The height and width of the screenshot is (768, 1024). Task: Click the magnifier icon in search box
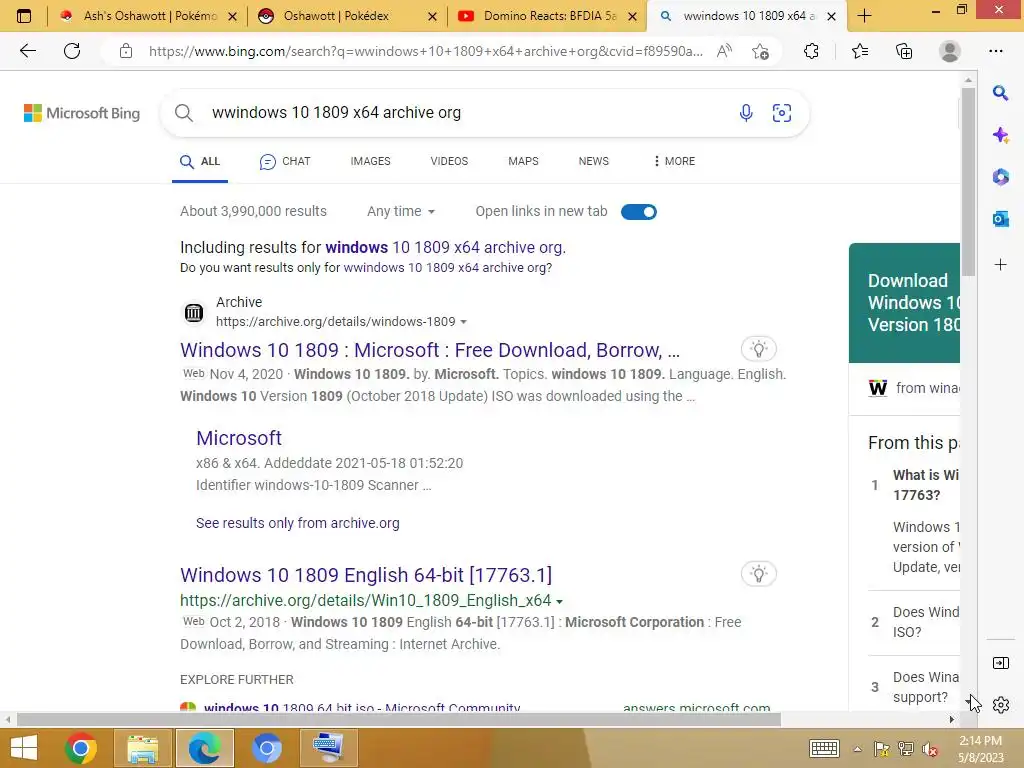(x=184, y=113)
